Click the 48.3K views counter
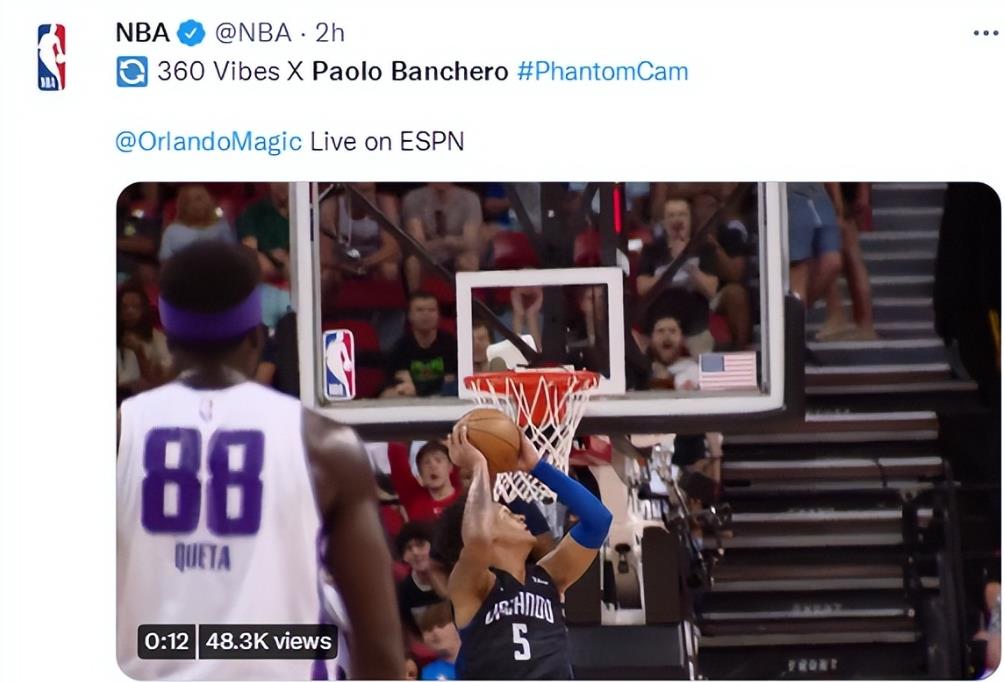 [x=269, y=641]
